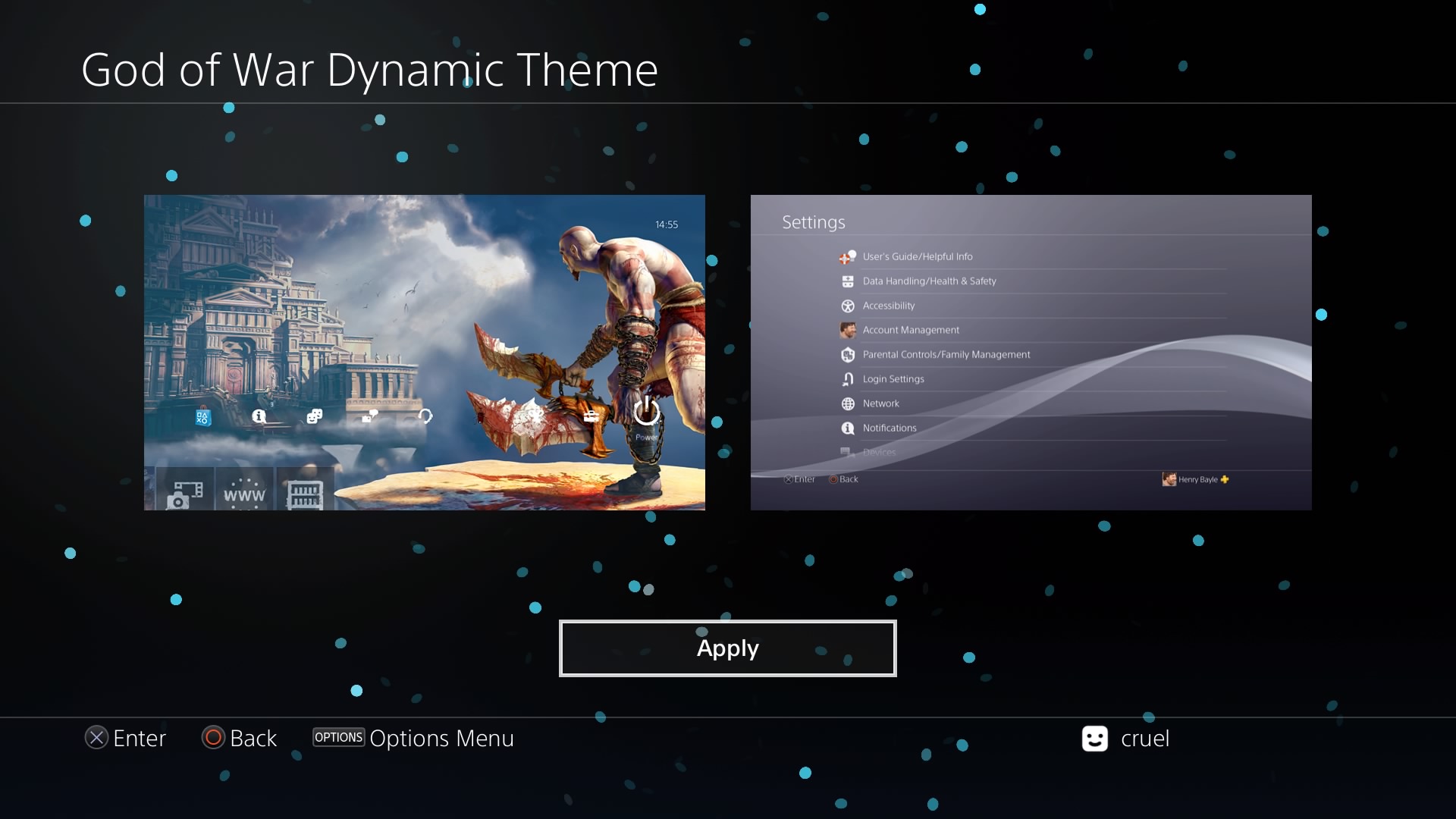This screenshot has width=1456, height=819.
Task: Click the Power icon in home preview
Action: point(646,412)
